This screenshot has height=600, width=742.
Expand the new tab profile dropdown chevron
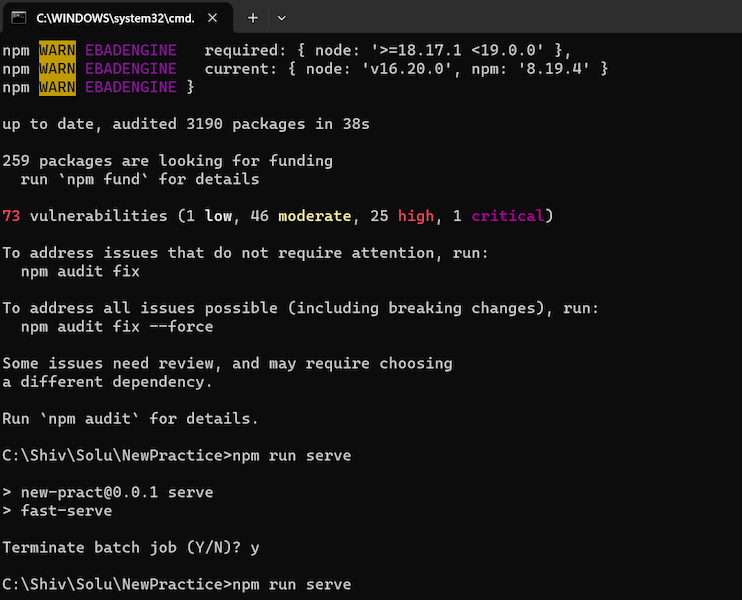point(281,18)
